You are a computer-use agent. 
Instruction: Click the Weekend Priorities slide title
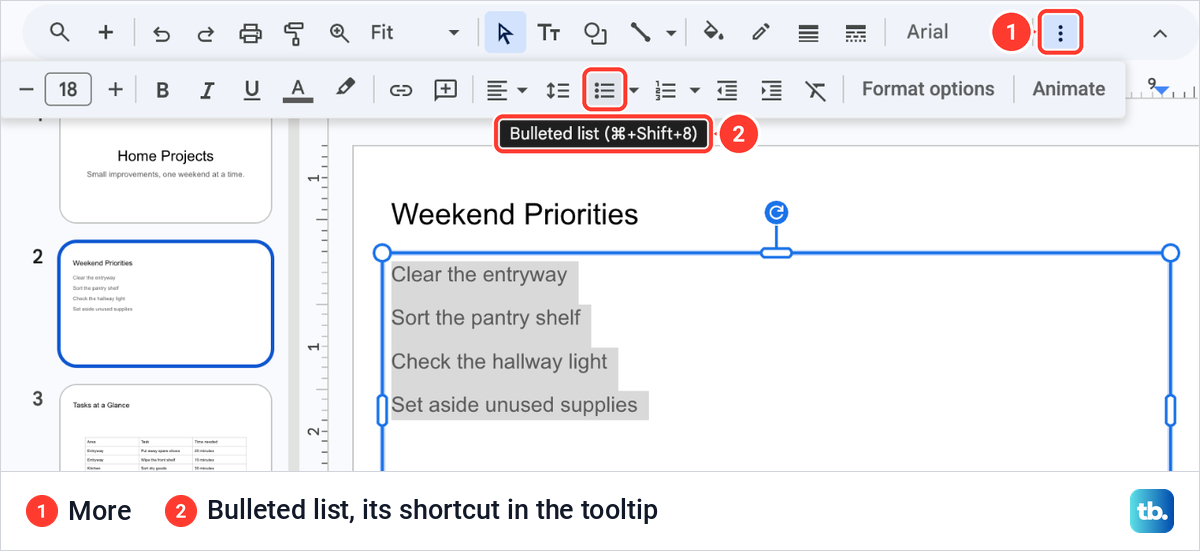(x=514, y=214)
